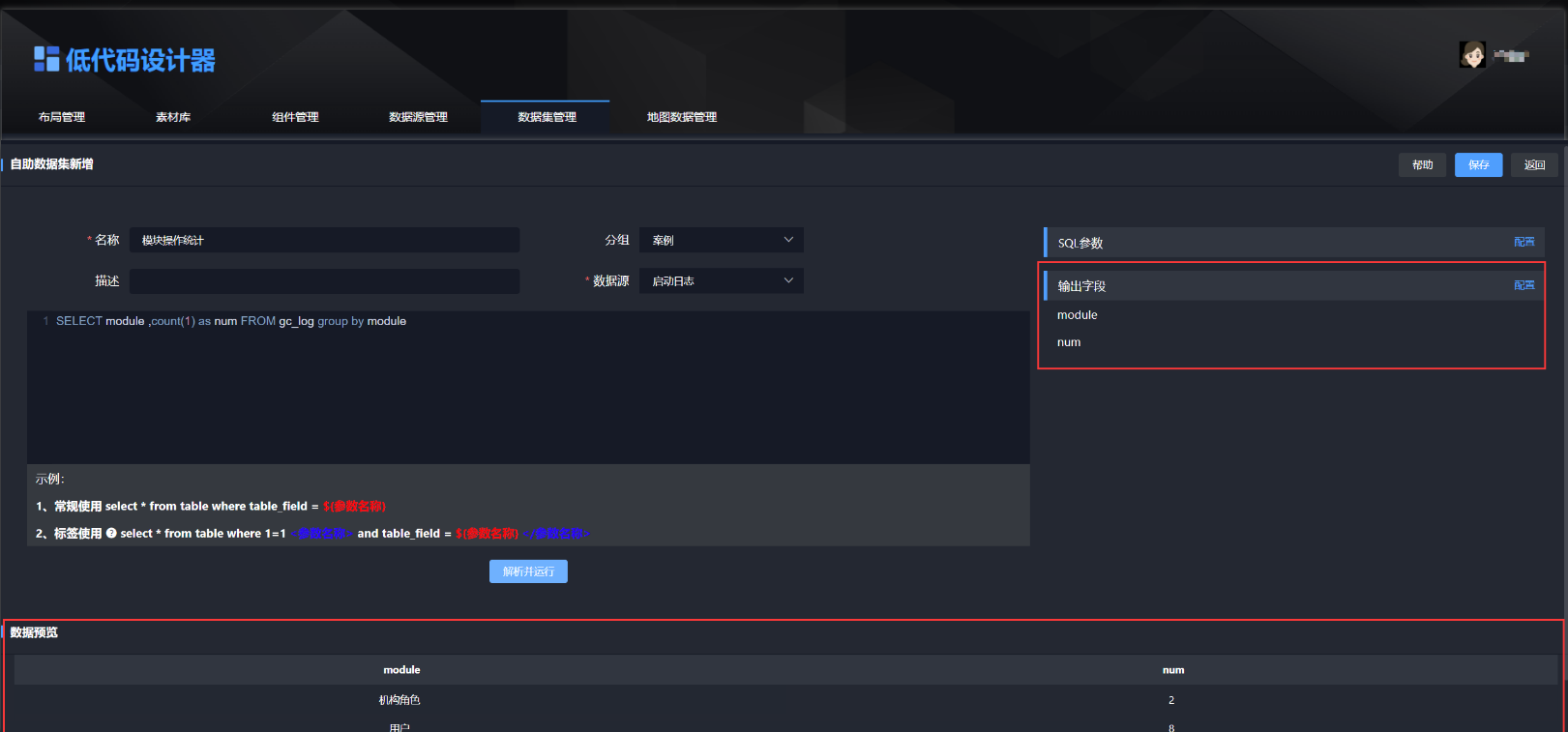Click the 输出字段 panel header
1568x732 pixels.
pyautogui.click(x=1294, y=285)
